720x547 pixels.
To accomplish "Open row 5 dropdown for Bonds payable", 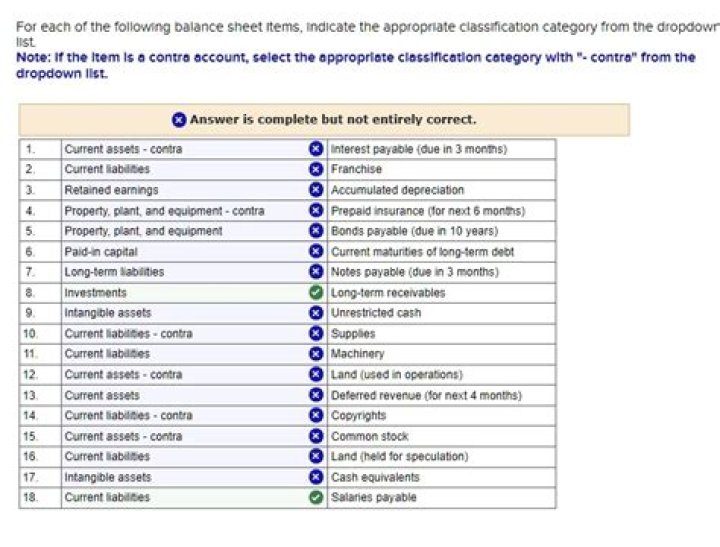I will 185,231.
